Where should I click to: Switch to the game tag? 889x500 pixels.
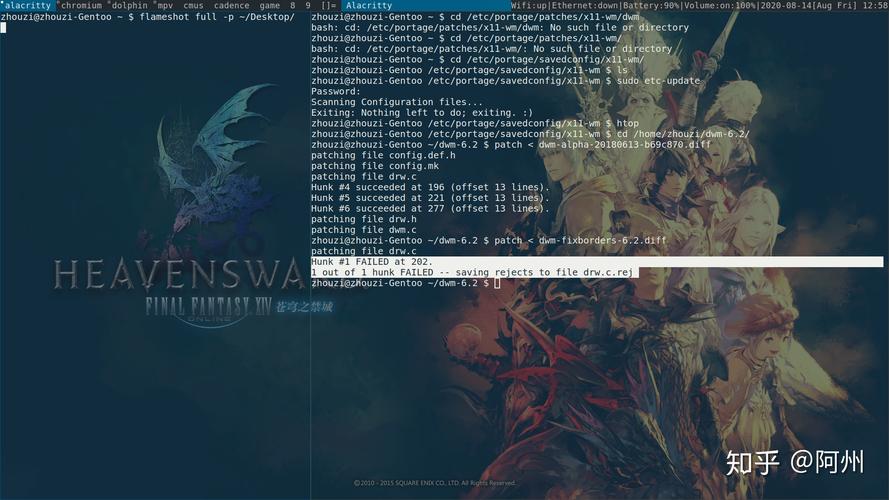pyautogui.click(x=270, y=5)
